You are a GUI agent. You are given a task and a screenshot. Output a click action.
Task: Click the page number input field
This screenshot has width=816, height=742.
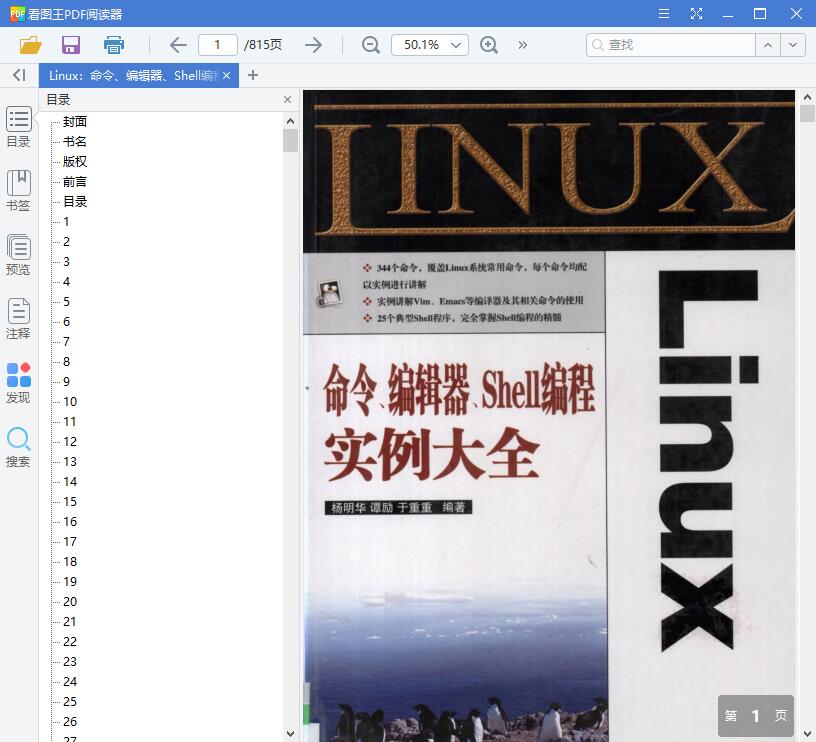point(218,45)
